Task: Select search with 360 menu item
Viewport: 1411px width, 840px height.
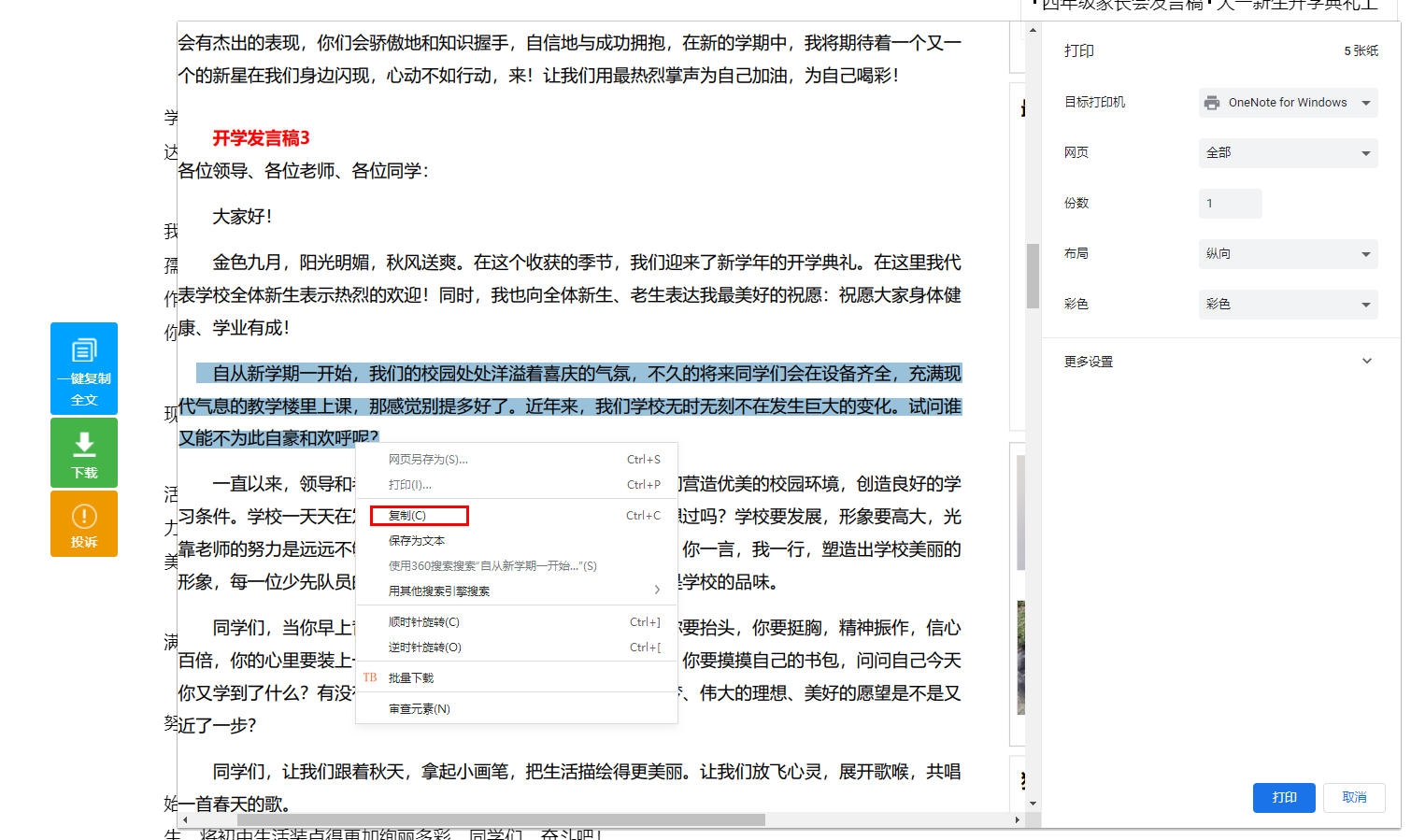Action: click(517, 566)
